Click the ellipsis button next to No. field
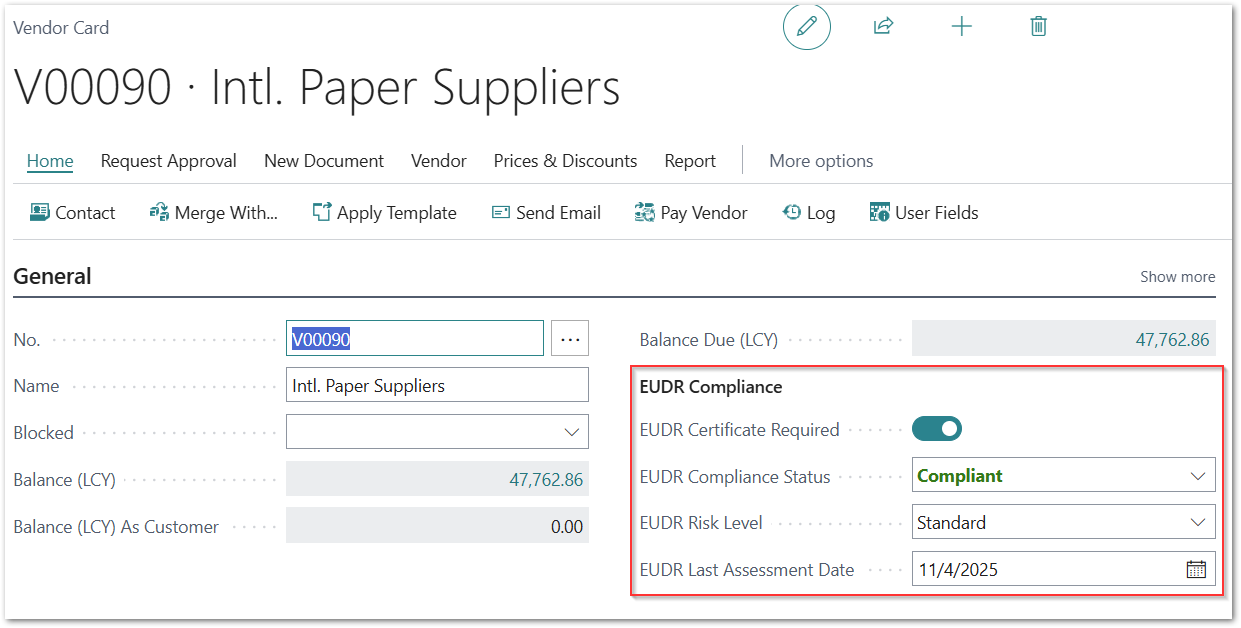The image size is (1241, 628). (x=570, y=339)
